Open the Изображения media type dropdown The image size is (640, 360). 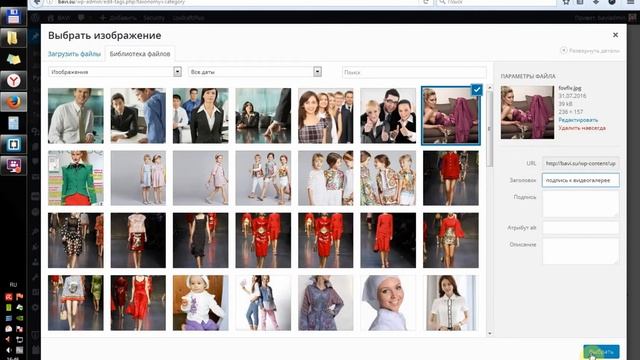115,72
